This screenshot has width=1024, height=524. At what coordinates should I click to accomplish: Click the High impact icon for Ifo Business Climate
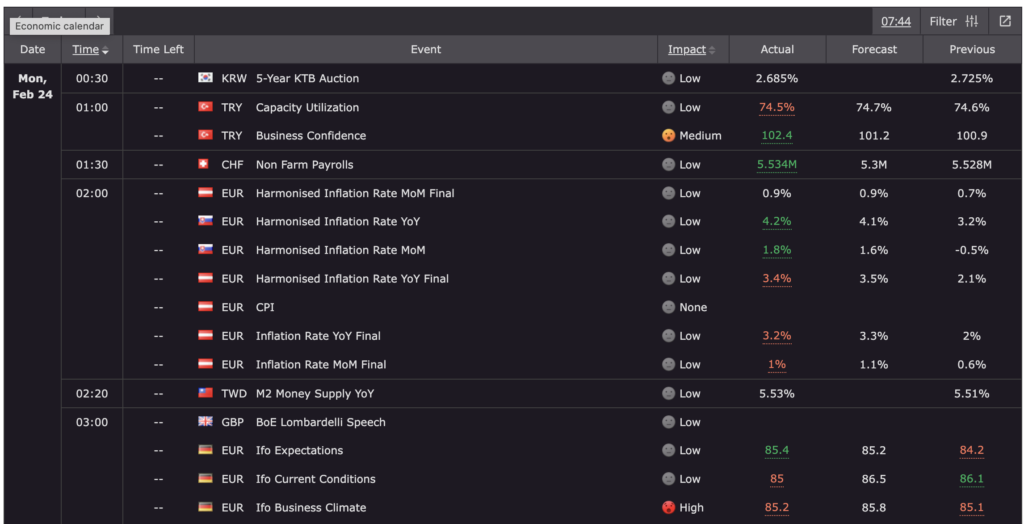pos(668,508)
